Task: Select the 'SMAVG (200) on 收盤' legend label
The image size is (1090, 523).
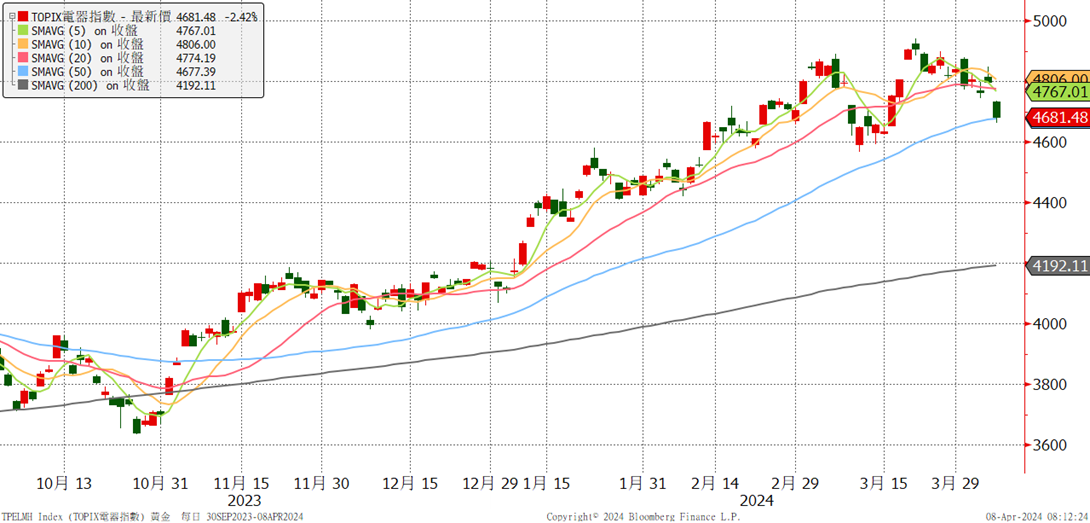Action: pos(88,86)
